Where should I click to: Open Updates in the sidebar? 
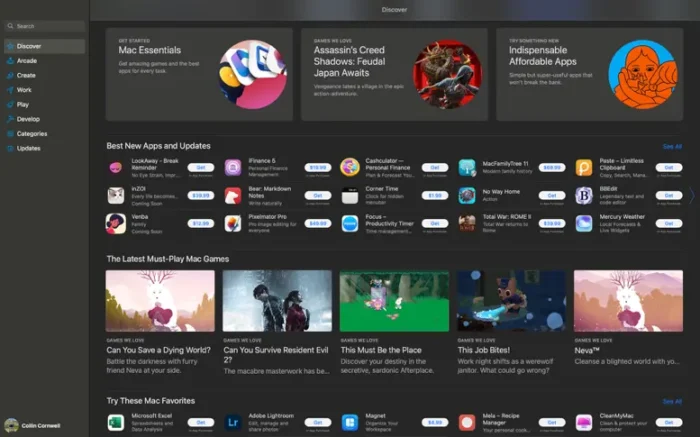click(x=44, y=148)
